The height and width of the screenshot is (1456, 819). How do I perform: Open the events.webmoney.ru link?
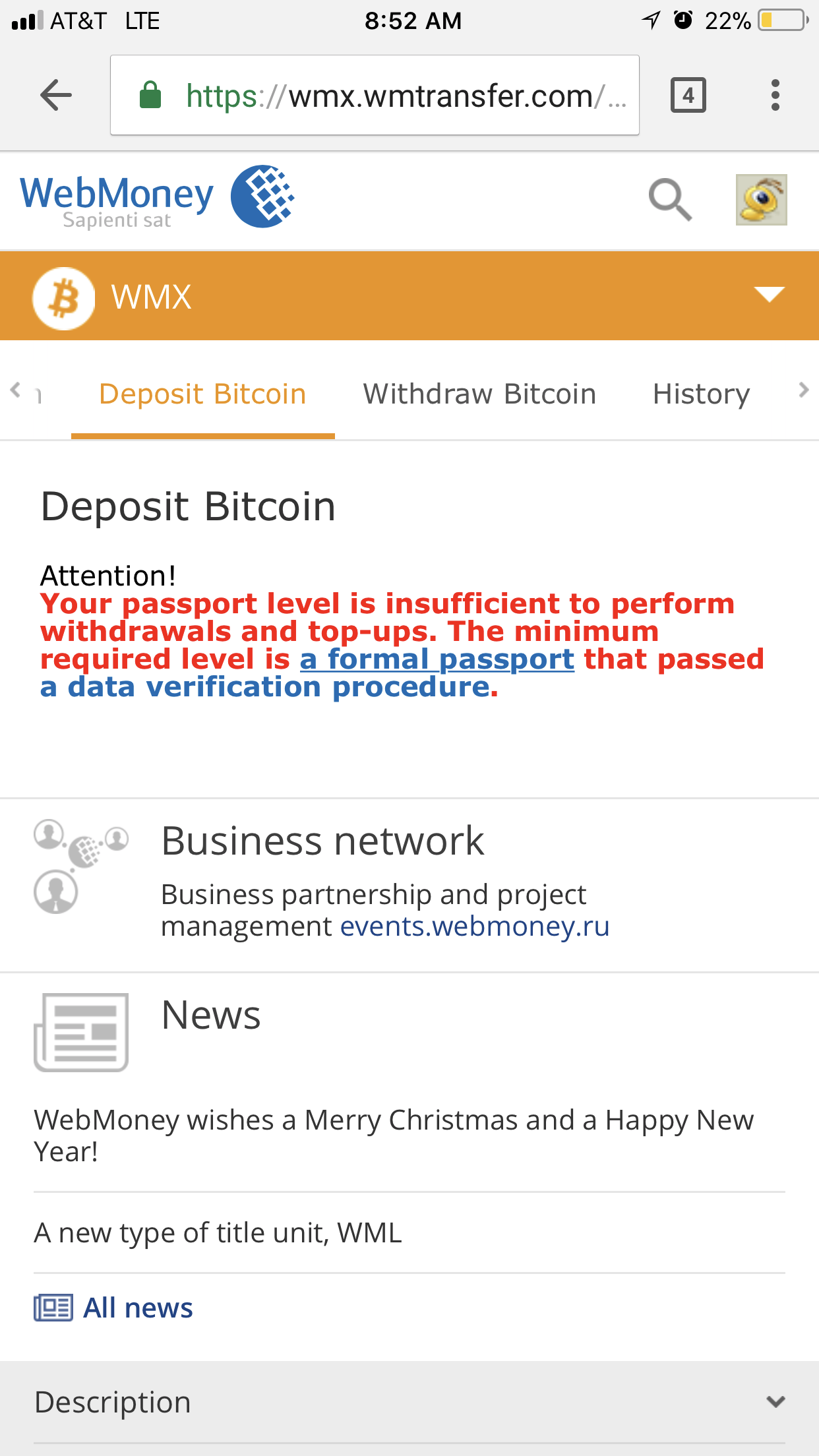point(475,926)
